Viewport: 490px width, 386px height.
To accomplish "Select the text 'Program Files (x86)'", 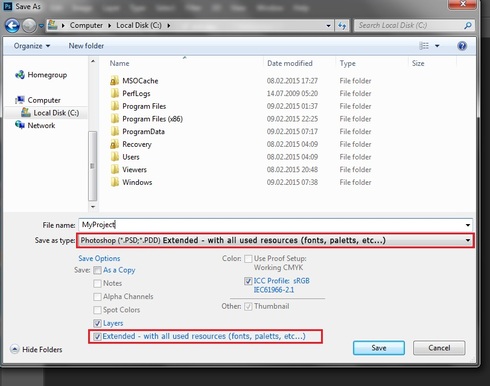I will coord(152,119).
